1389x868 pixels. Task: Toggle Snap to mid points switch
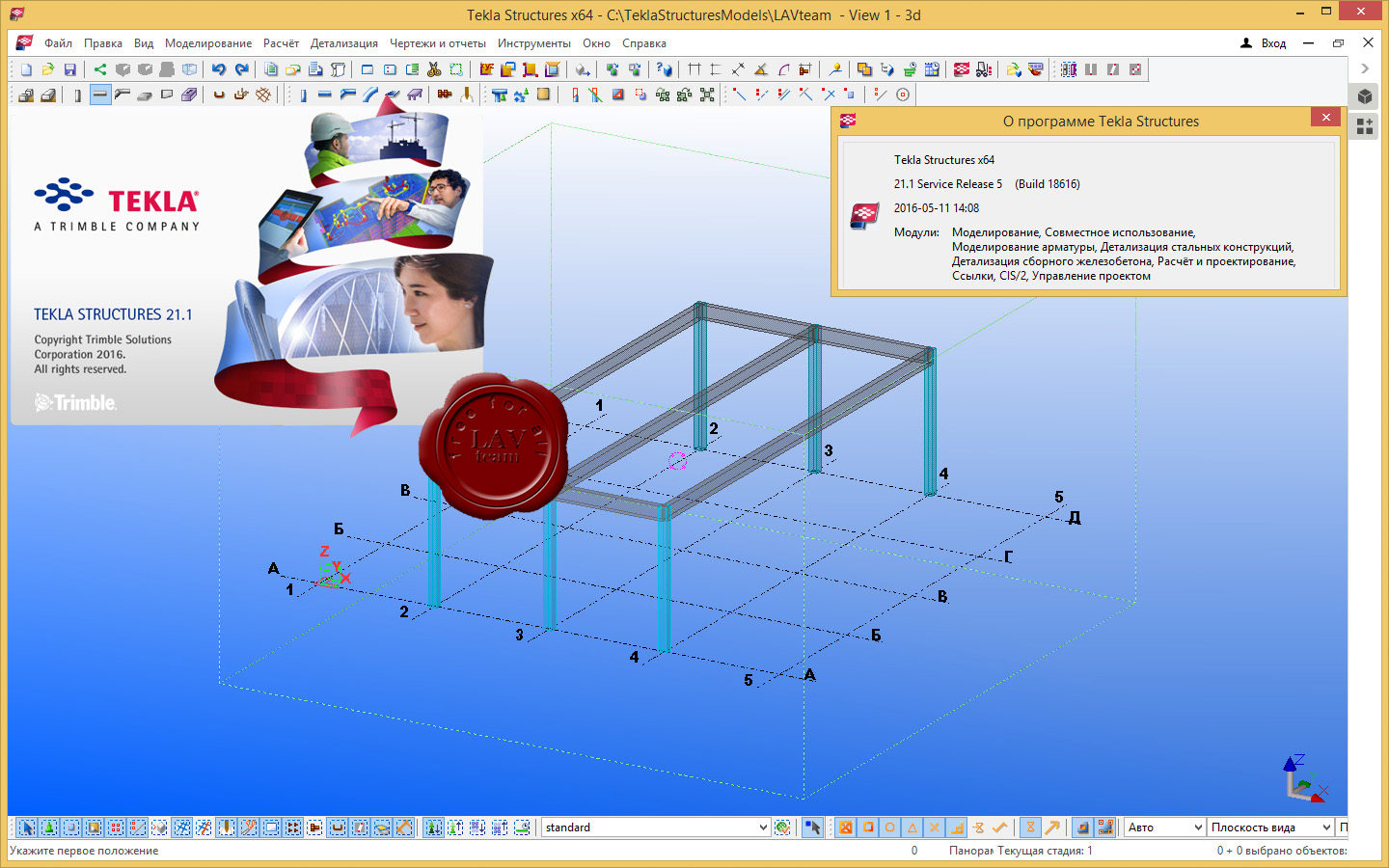912,827
